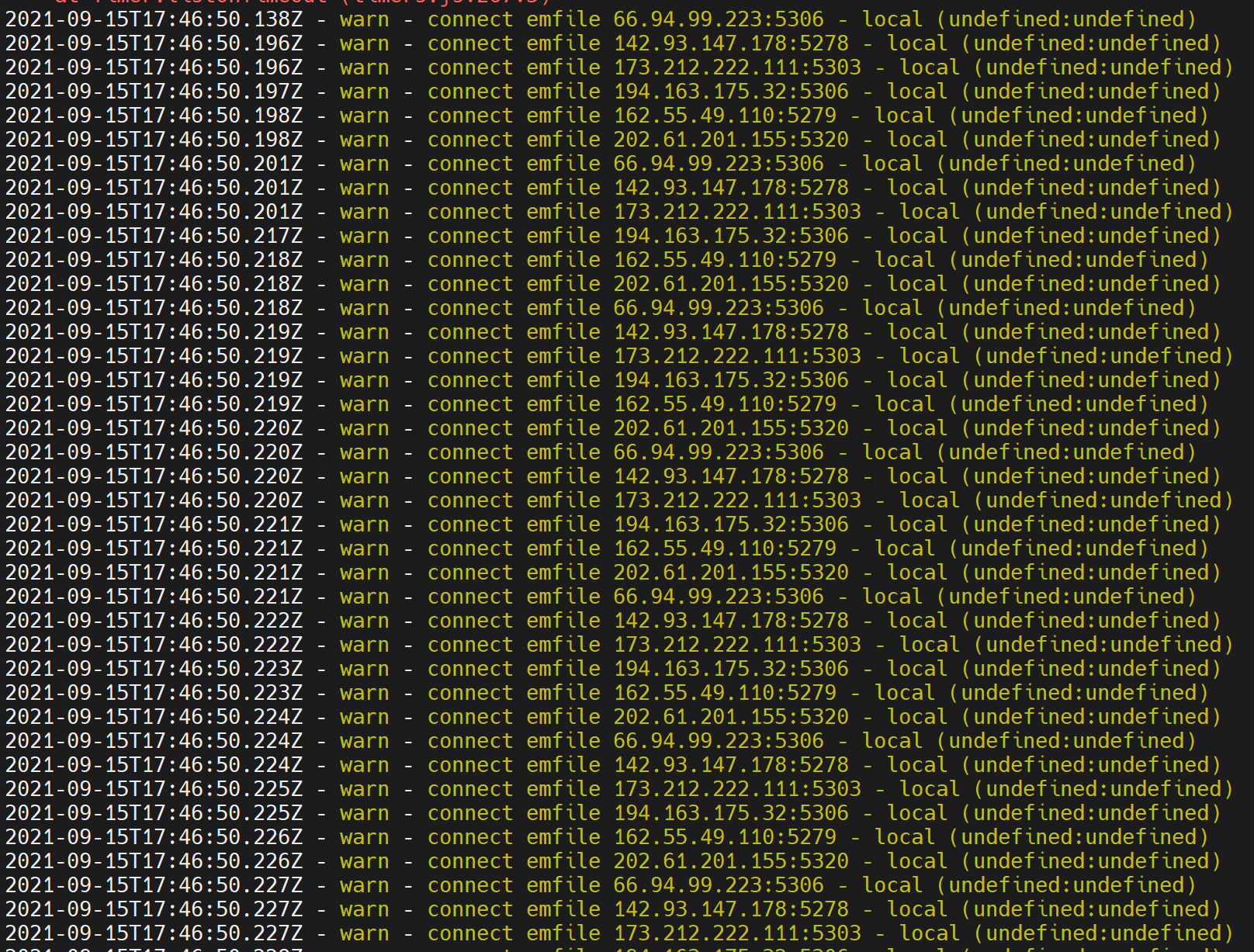Select address 66.94.99.223:5306 on the 50.224Z line

(x=719, y=741)
